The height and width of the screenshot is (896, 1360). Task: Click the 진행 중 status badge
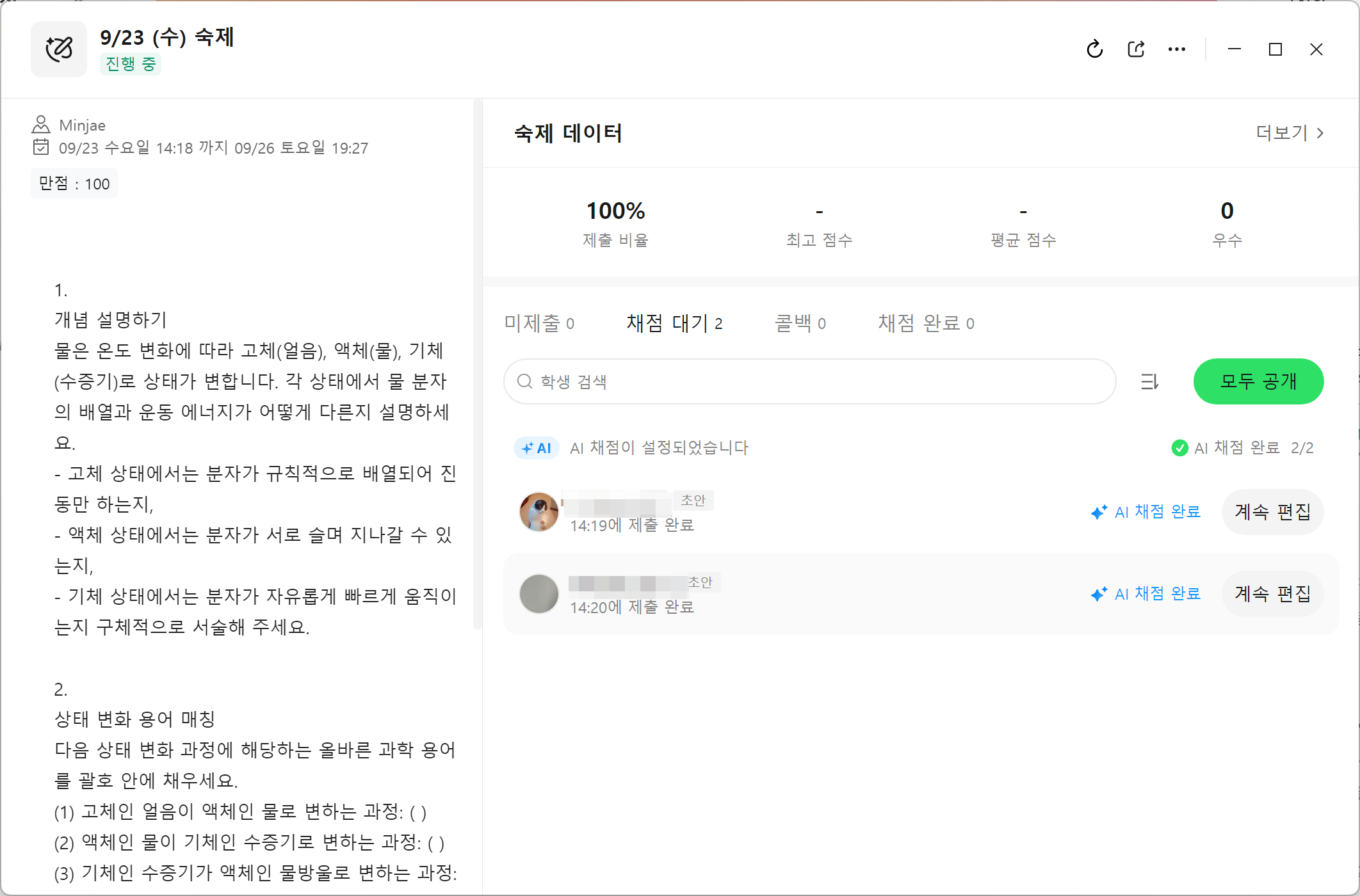pyautogui.click(x=131, y=64)
